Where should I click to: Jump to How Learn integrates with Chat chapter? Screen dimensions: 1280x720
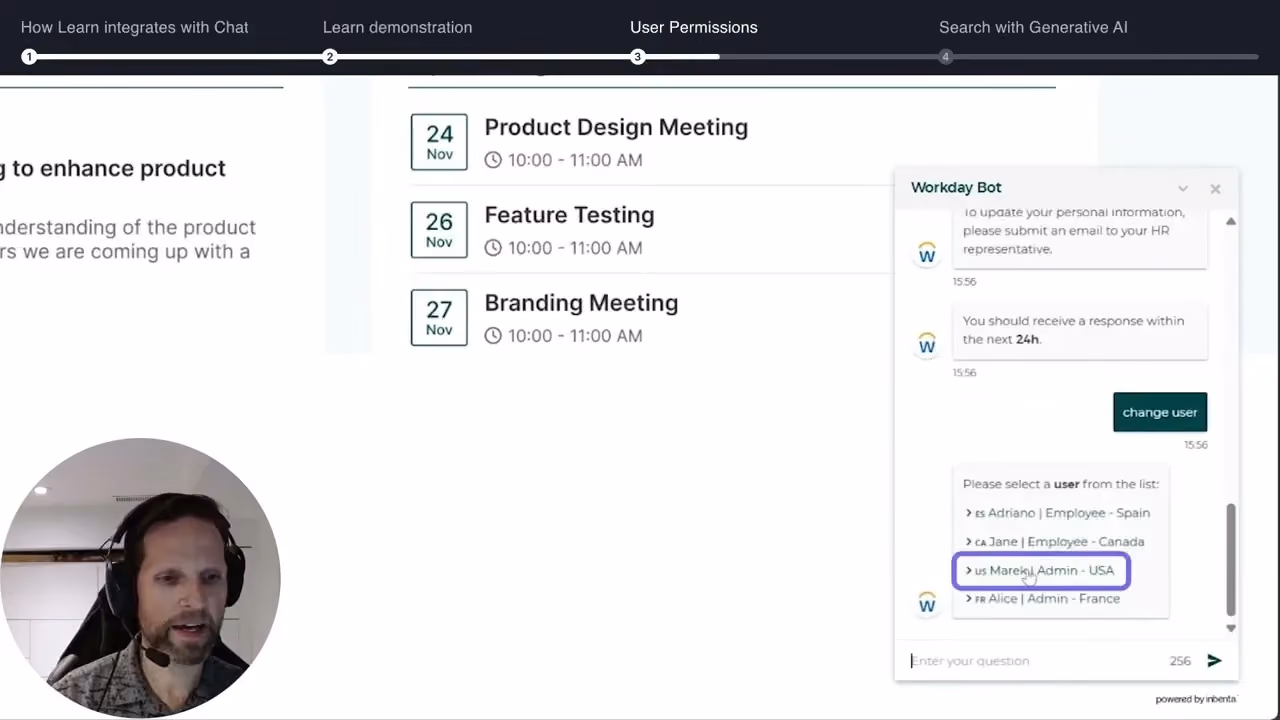(x=134, y=27)
